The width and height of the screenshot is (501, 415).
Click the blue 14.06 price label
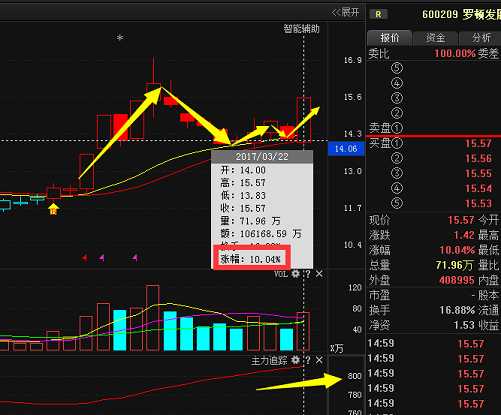[x=346, y=149]
